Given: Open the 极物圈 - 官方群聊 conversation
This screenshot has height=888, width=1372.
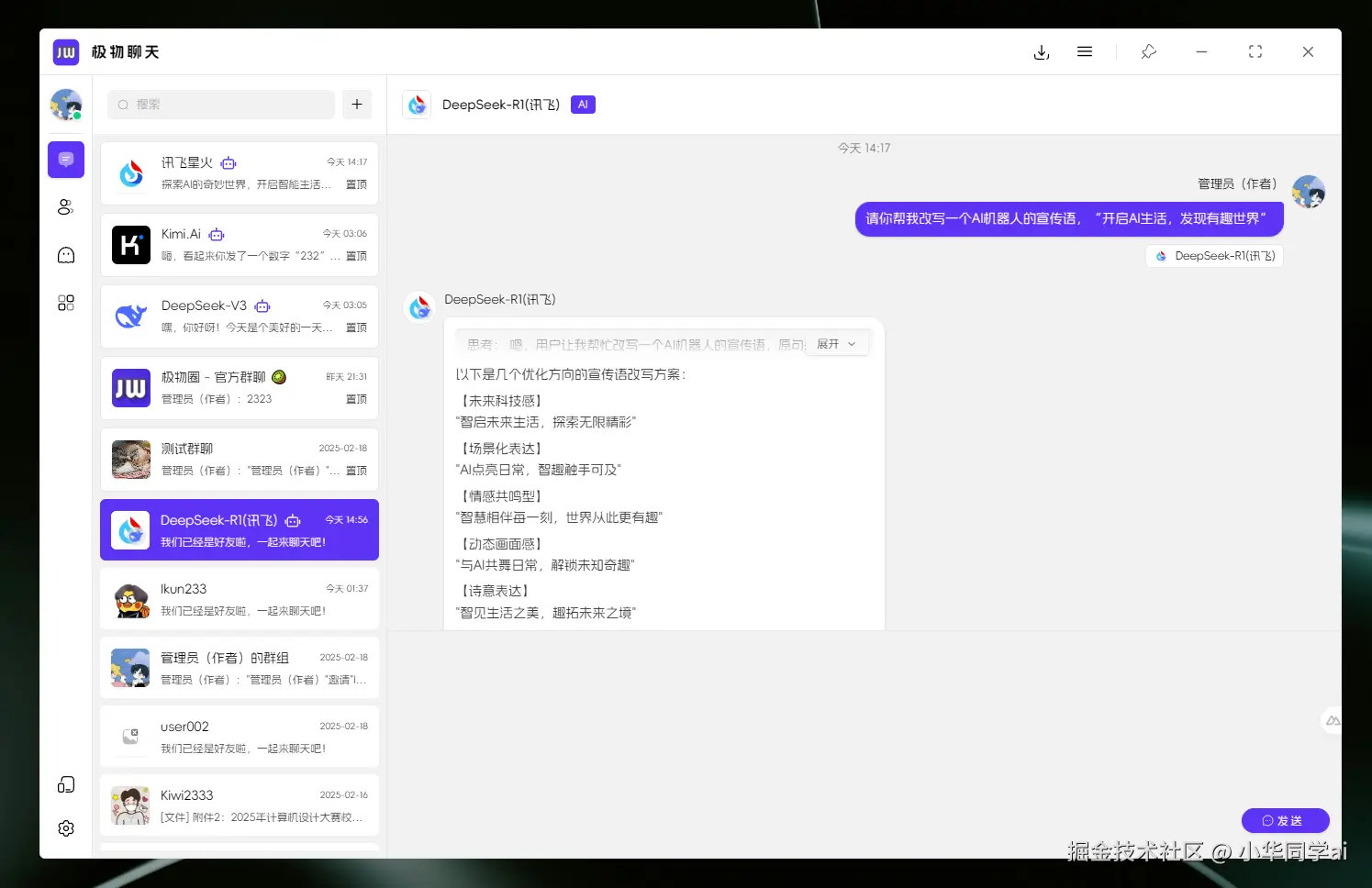Looking at the screenshot, I should 240,388.
